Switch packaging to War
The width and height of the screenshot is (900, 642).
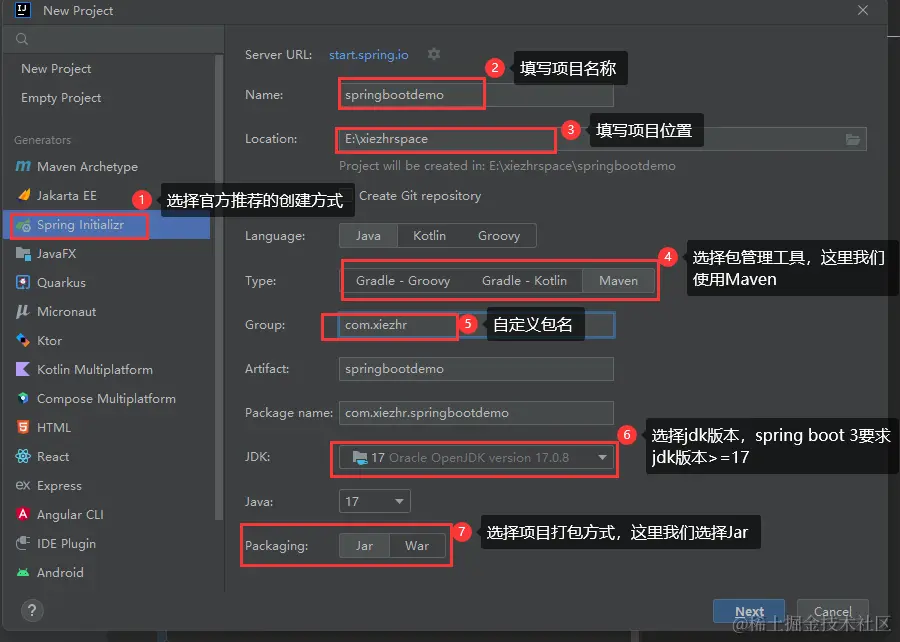[x=417, y=545]
